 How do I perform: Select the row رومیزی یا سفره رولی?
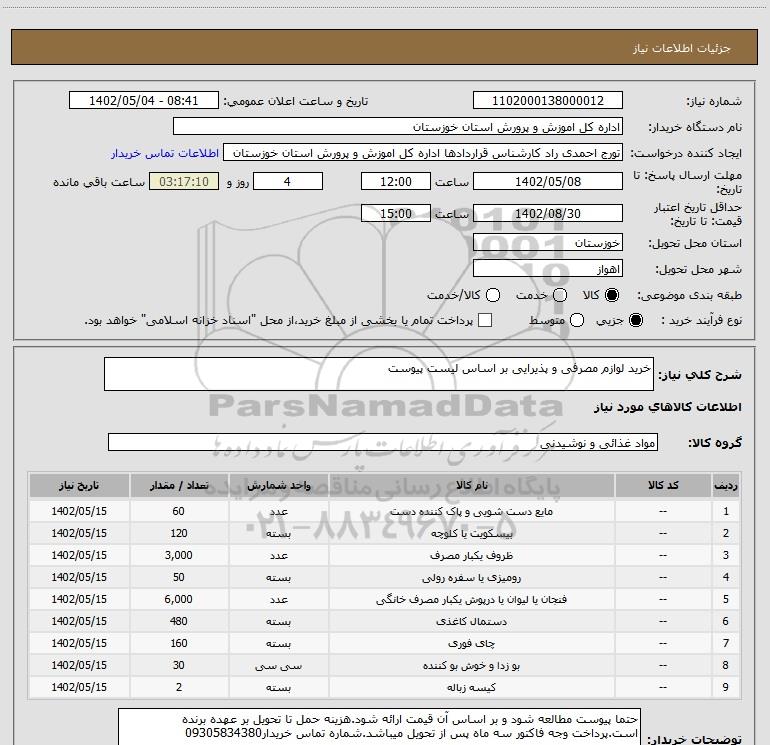pos(385,578)
